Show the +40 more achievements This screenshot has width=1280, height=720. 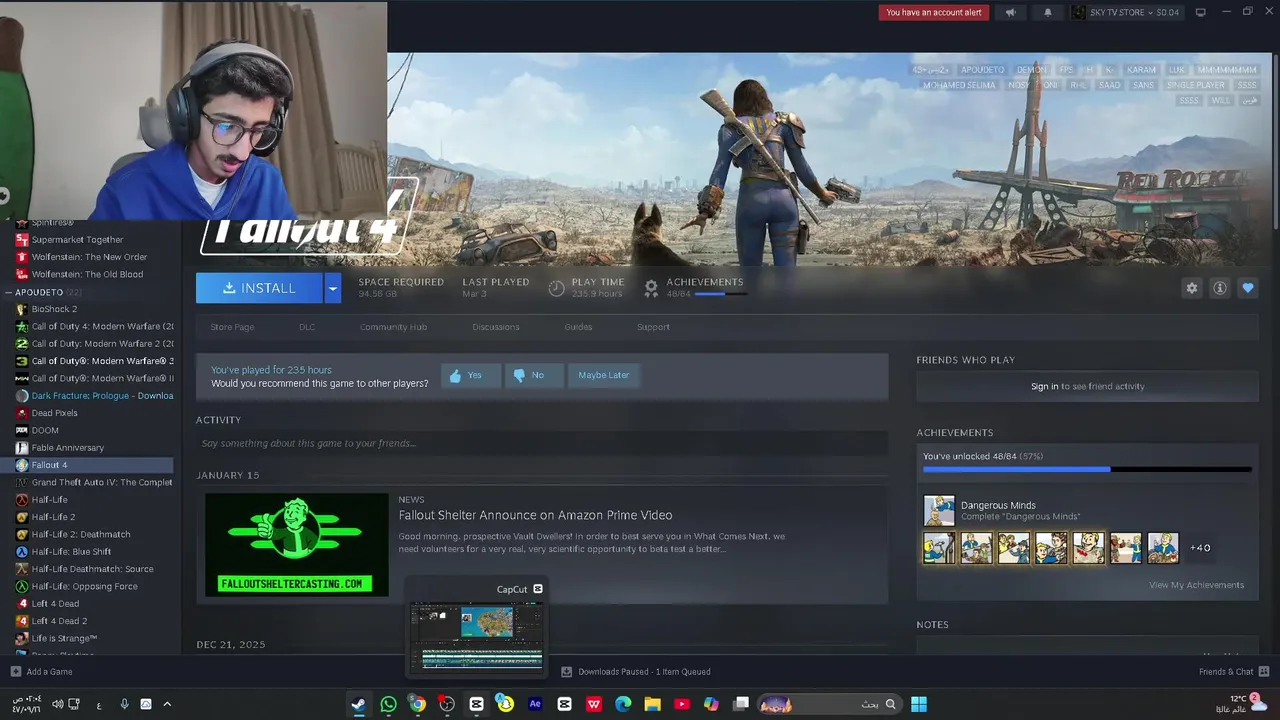(1200, 548)
